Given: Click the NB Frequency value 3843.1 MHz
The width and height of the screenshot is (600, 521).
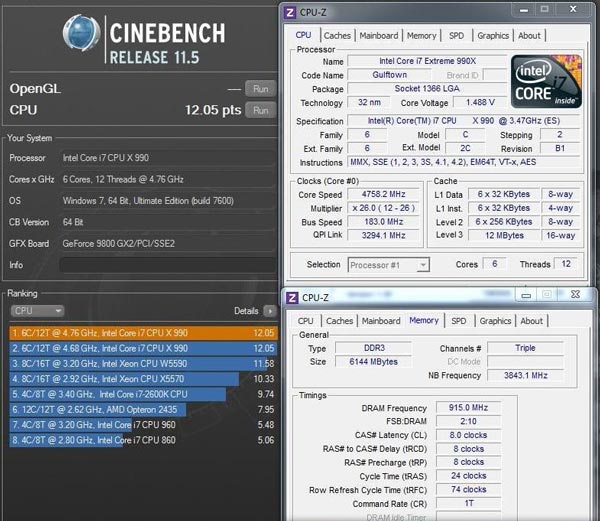Looking at the screenshot, I should [525, 376].
